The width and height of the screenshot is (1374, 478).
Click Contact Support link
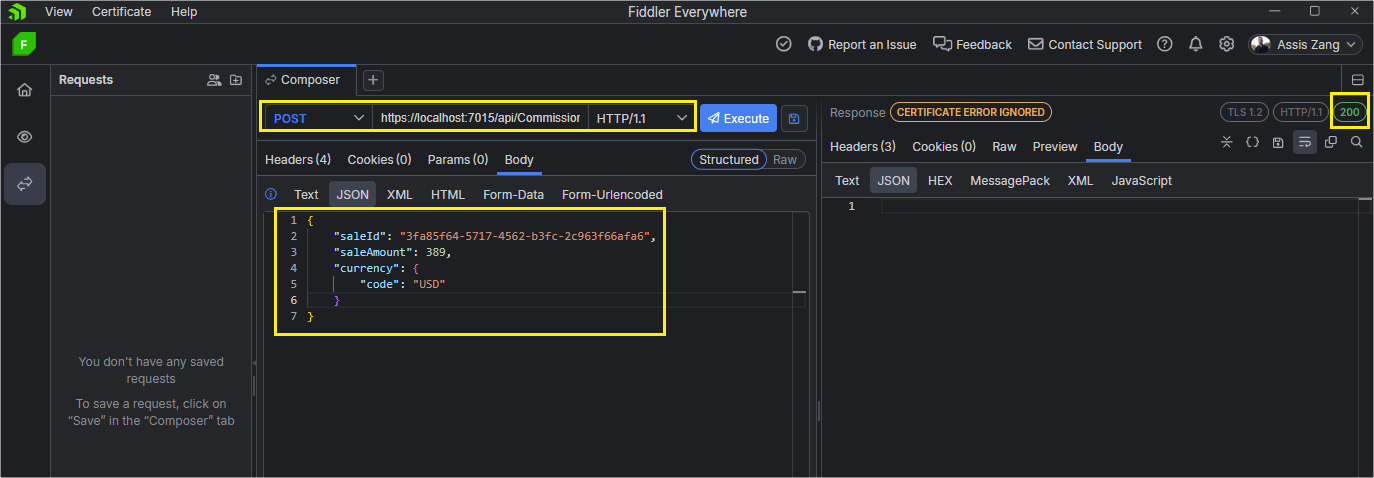pyautogui.click(x=1085, y=44)
